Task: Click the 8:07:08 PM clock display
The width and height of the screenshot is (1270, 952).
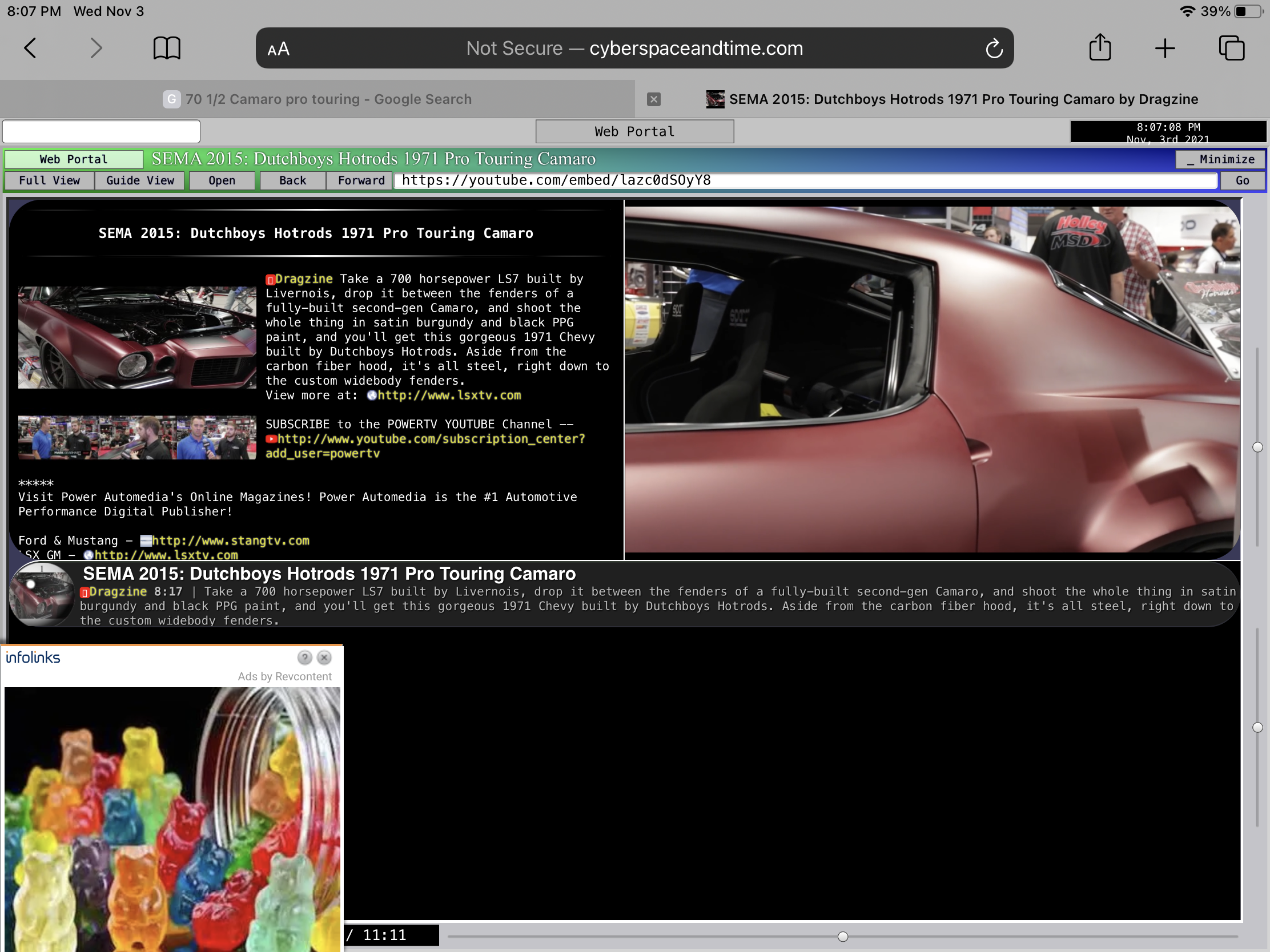Action: (1168, 131)
